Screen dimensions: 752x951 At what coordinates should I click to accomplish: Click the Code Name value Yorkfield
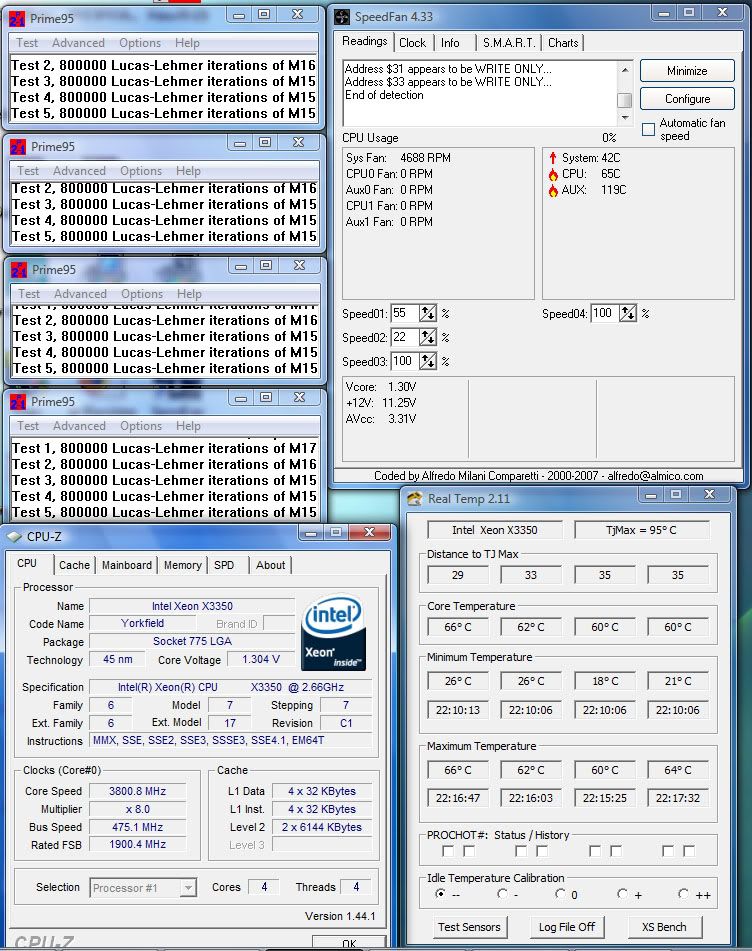click(x=143, y=623)
